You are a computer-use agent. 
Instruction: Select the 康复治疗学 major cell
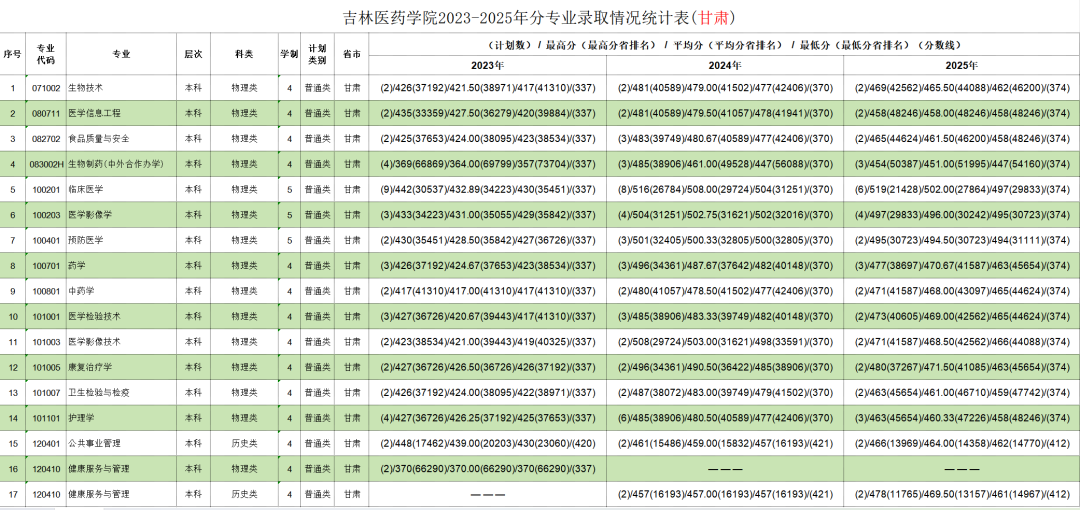coord(122,367)
